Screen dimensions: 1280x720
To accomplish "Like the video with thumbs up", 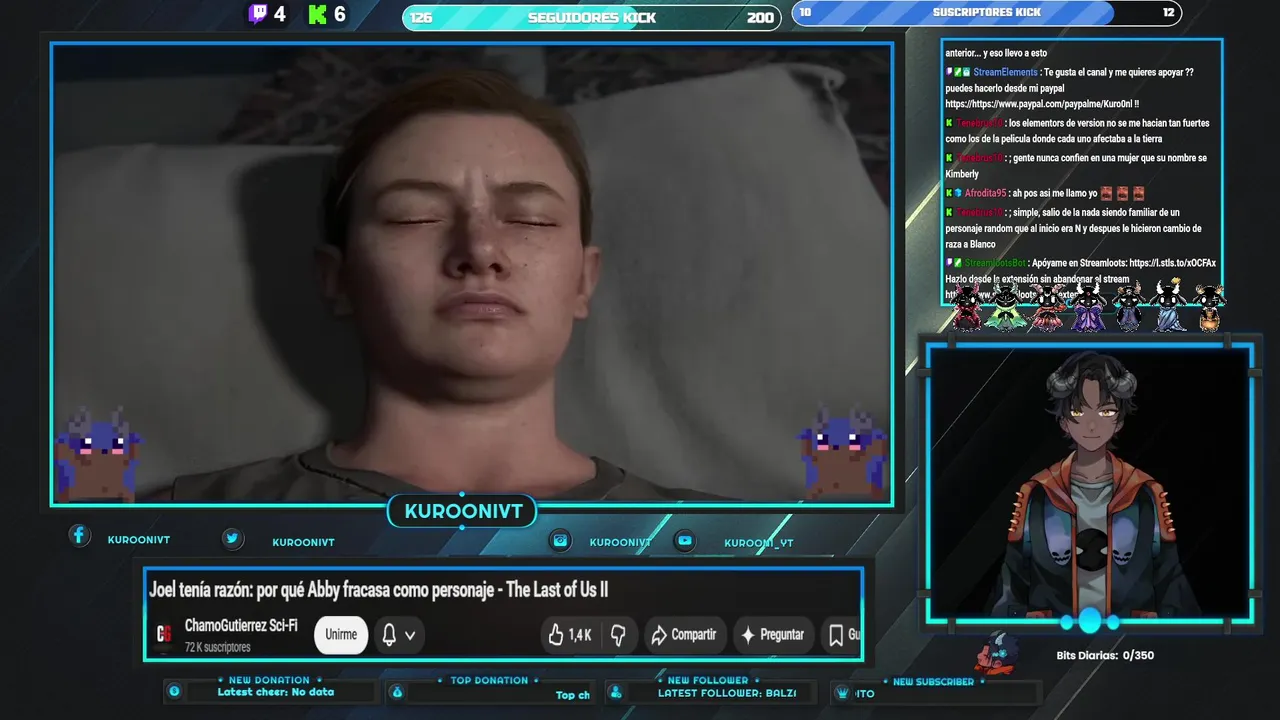I will point(556,634).
